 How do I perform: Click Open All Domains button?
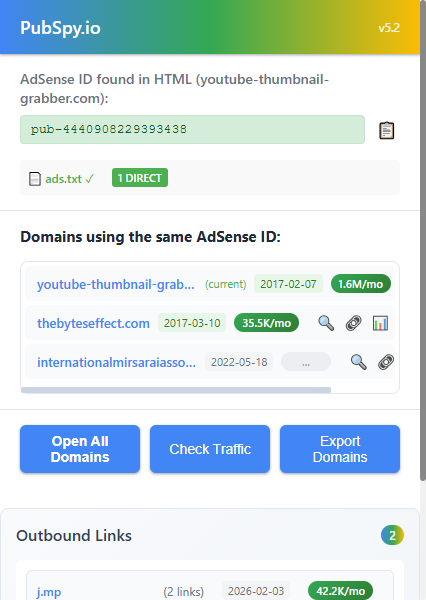tap(80, 449)
